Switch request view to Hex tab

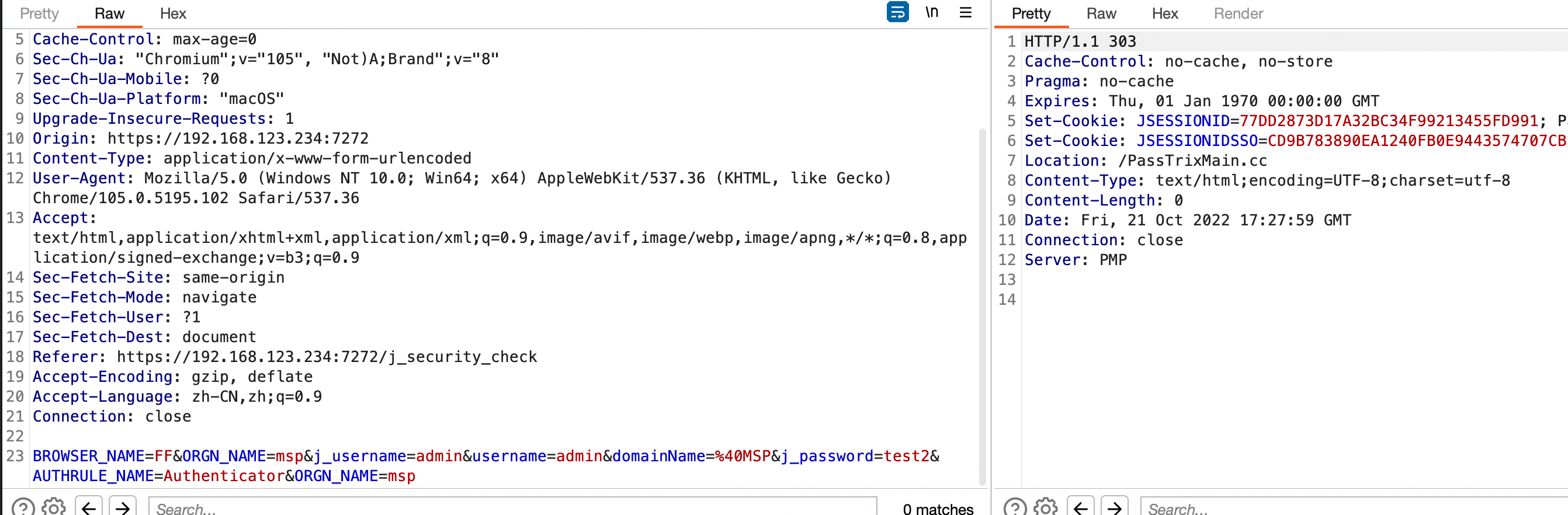point(173,13)
